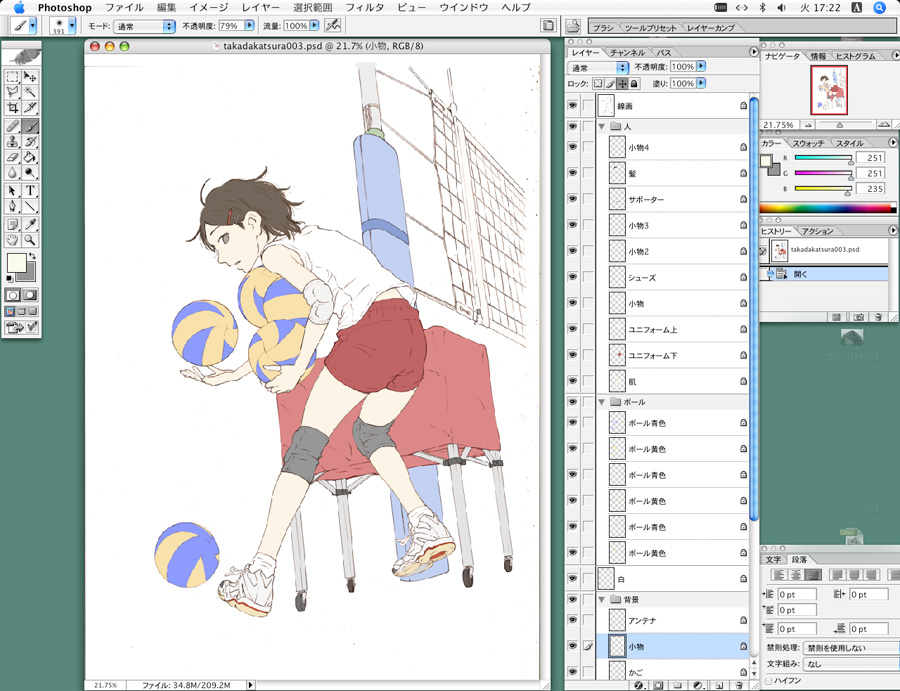Screen dimensions: 900x691
Task: Pick the Eyedropper tool
Action: pos(30,224)
